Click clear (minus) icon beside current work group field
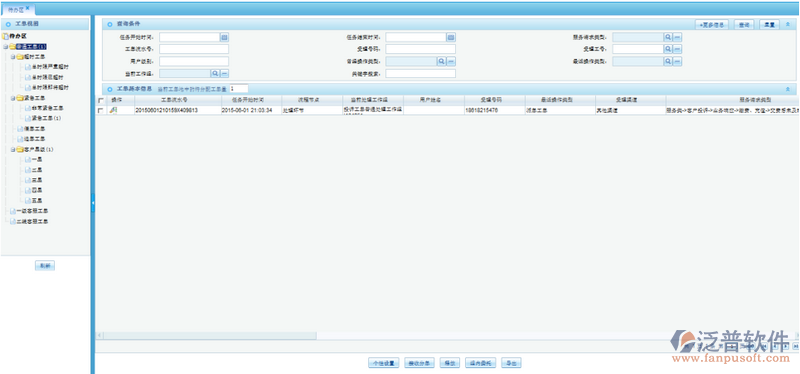The image size is (800, 374). [x=224, y=73]
